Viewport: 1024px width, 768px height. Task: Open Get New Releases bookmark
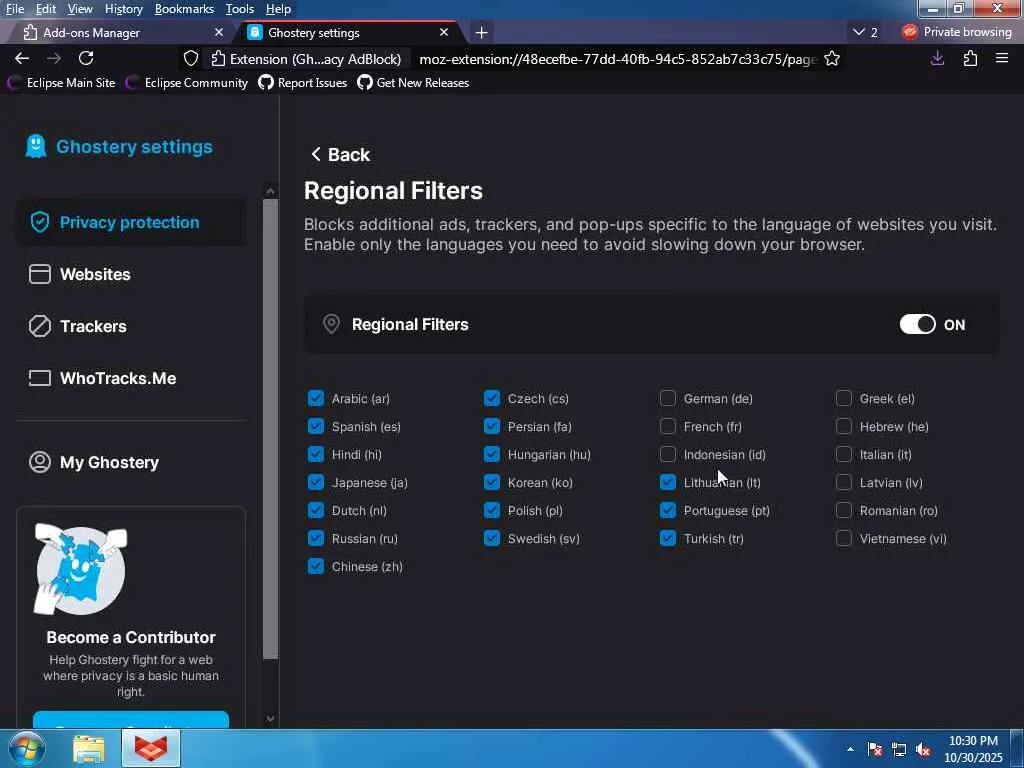(413, 83)
